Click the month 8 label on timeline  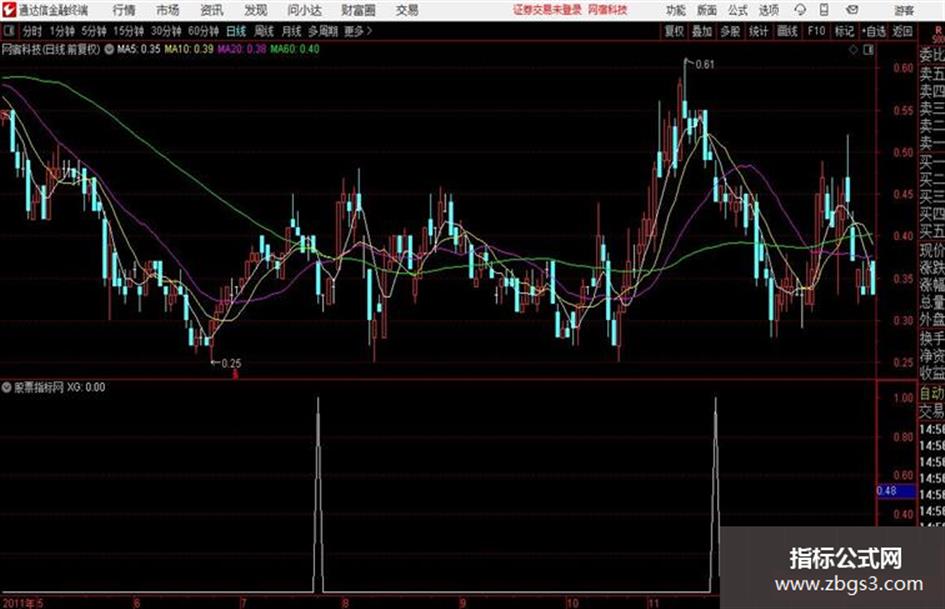345,603
